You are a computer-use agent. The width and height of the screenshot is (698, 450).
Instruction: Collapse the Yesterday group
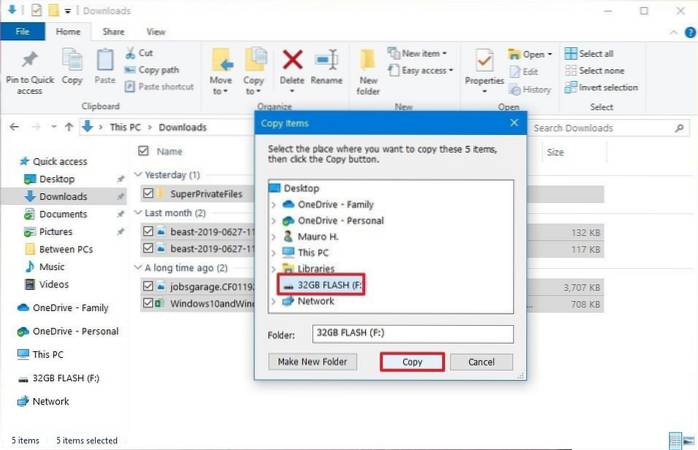pos(138,174)
